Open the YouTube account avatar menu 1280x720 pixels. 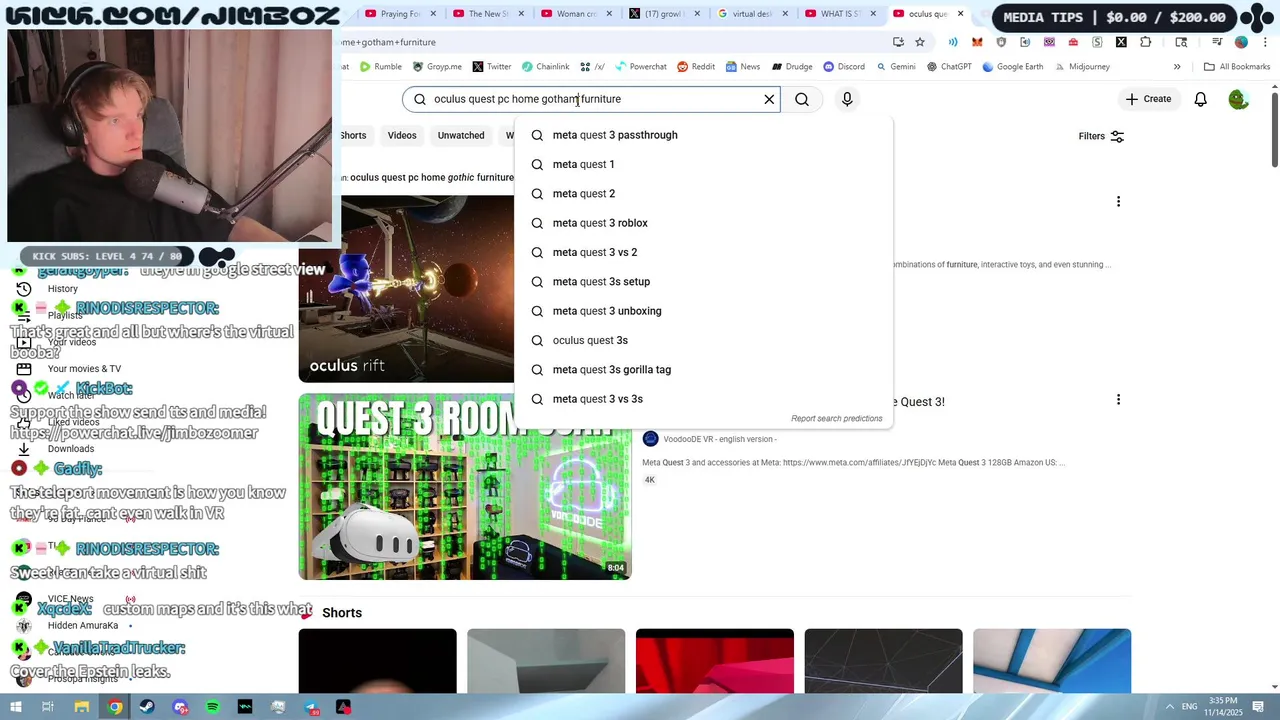[x=1238, y=99]
